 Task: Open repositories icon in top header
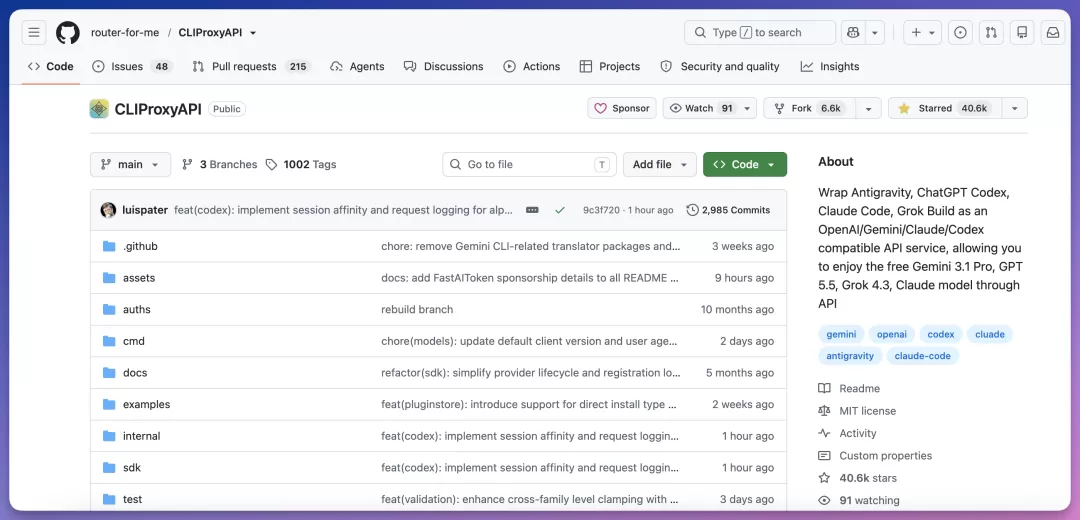1022,32
